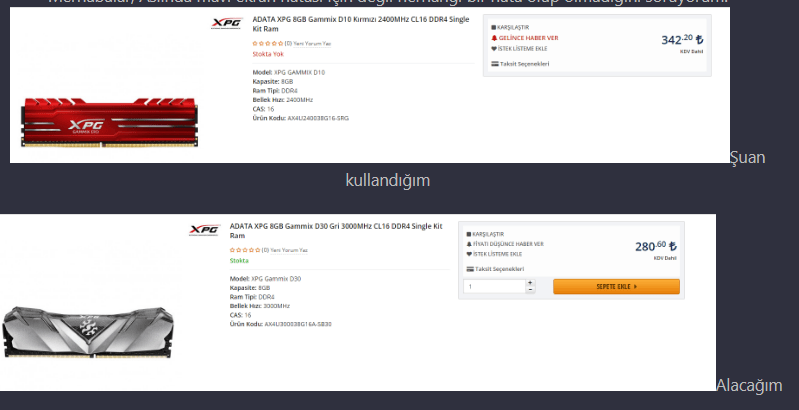Open ADATA XPG Gammix D30 Gri 3000MHz product title
Screen dimensions: 799x410
pos(336,231)
